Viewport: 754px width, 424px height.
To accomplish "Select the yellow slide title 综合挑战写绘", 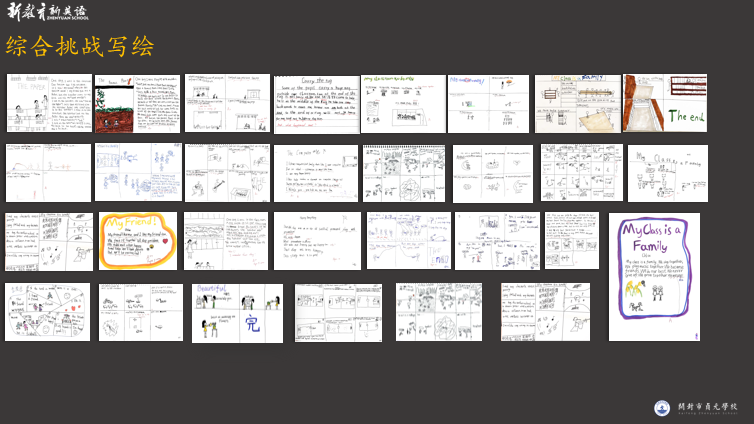I will [x=80, y=46].
